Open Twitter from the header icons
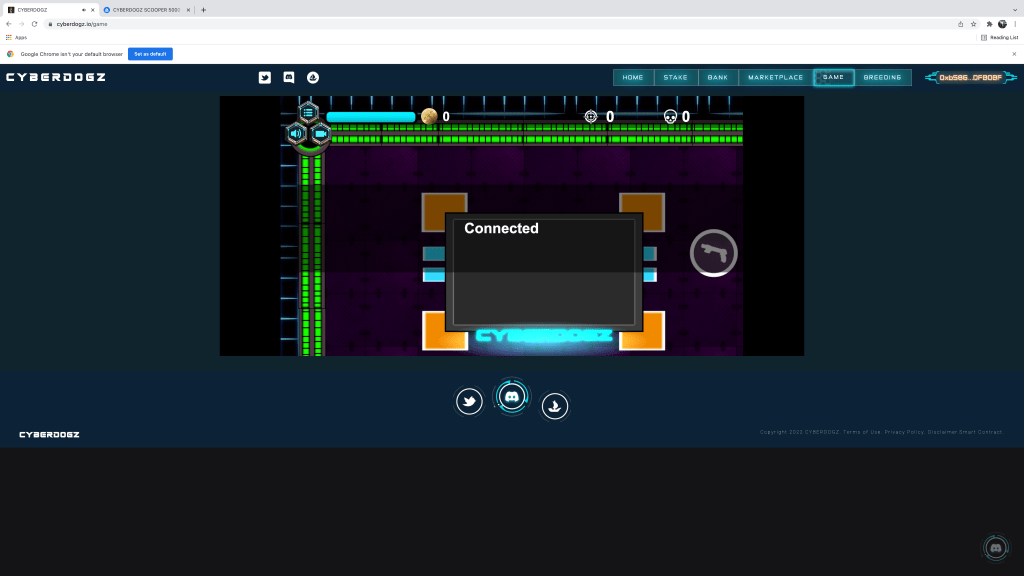The image size is (1024, 576). tap(265, 77)
